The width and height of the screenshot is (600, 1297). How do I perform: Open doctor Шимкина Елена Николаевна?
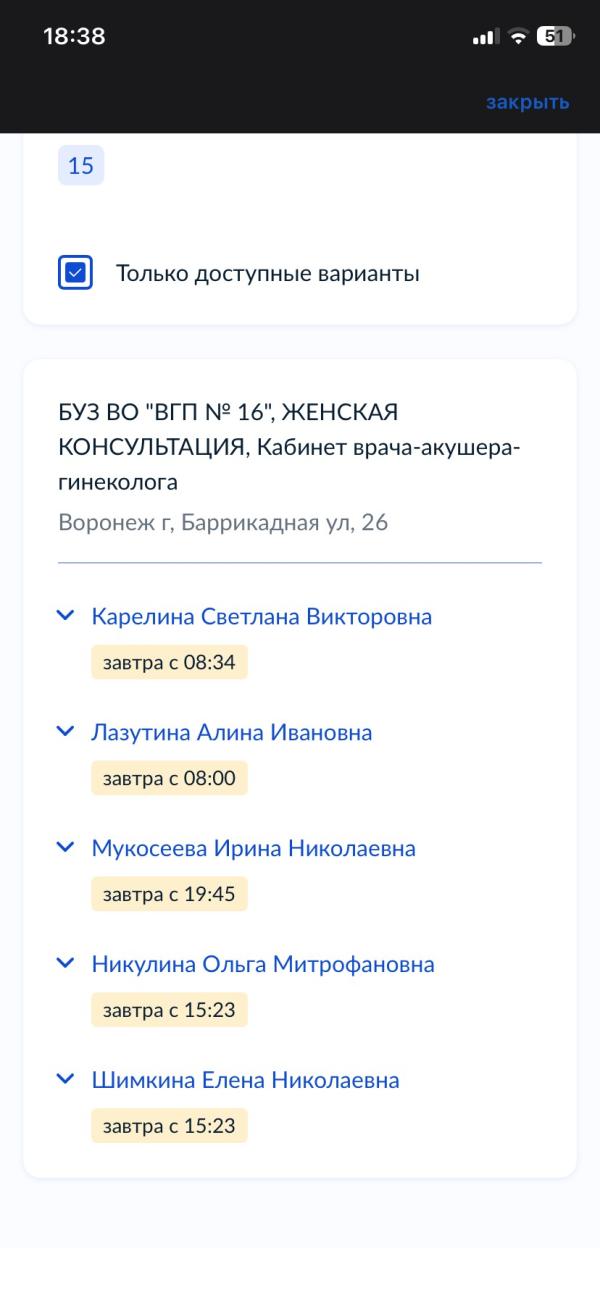245,1080
